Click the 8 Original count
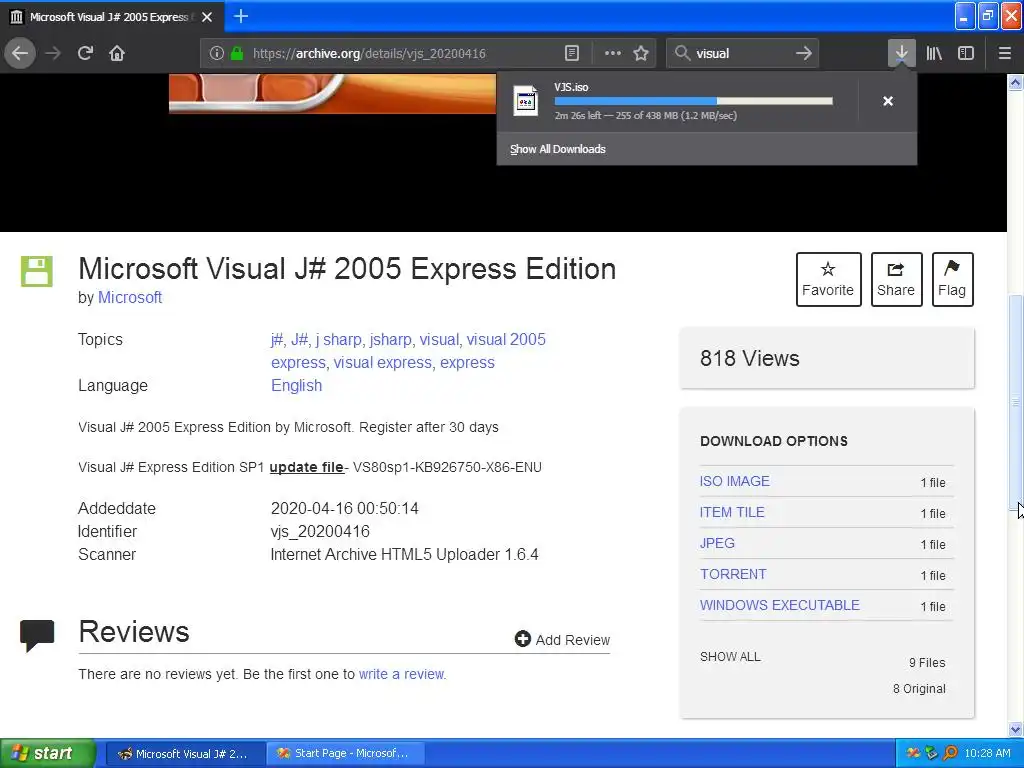Screen dimensions: 1024x768 point(920,688)
